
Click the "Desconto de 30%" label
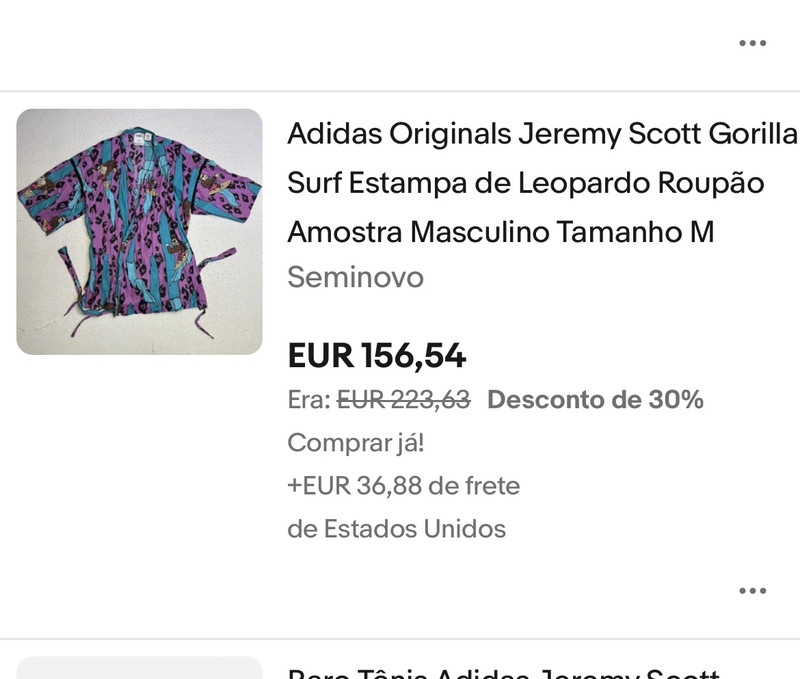click(x=595, y=400)
